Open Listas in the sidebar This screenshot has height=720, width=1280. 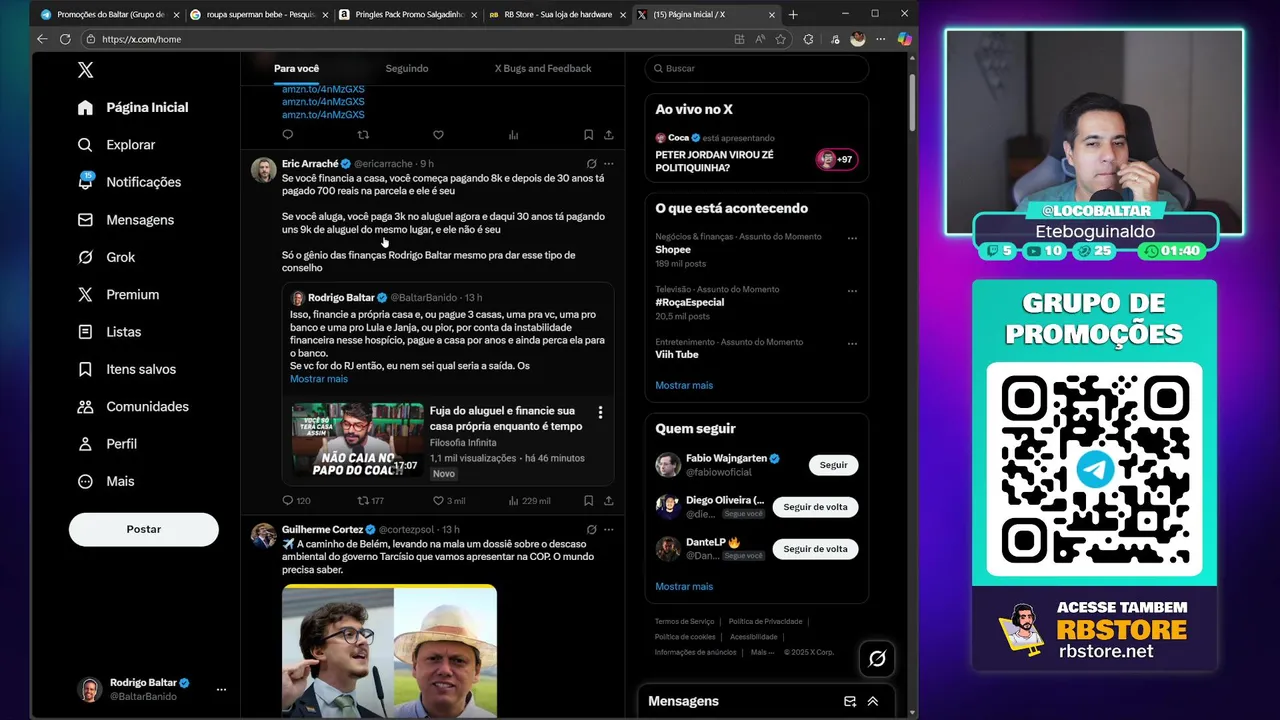[x=109, y=332]
